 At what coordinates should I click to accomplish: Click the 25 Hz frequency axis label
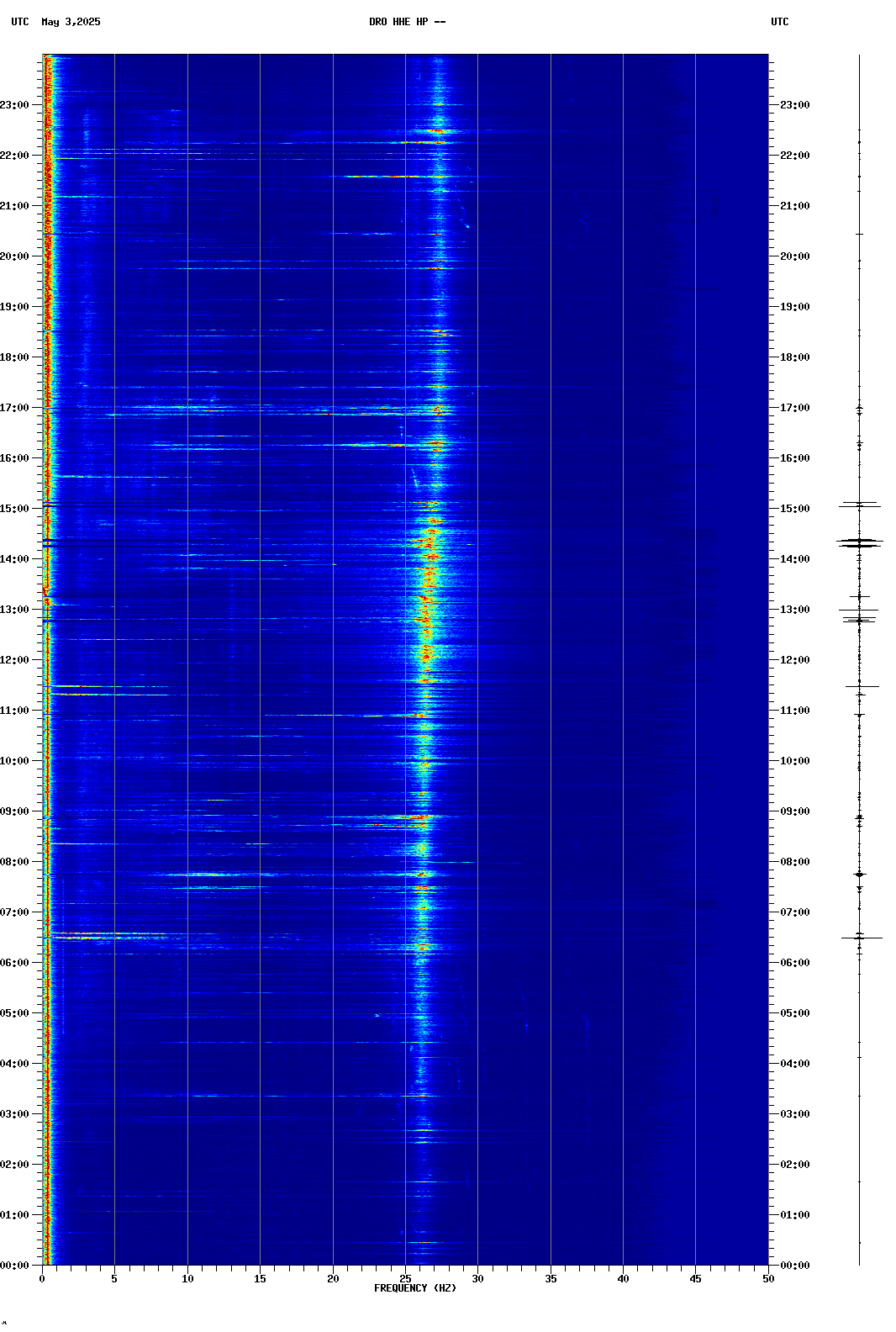pyautogui.click(x=405, y=1279)
